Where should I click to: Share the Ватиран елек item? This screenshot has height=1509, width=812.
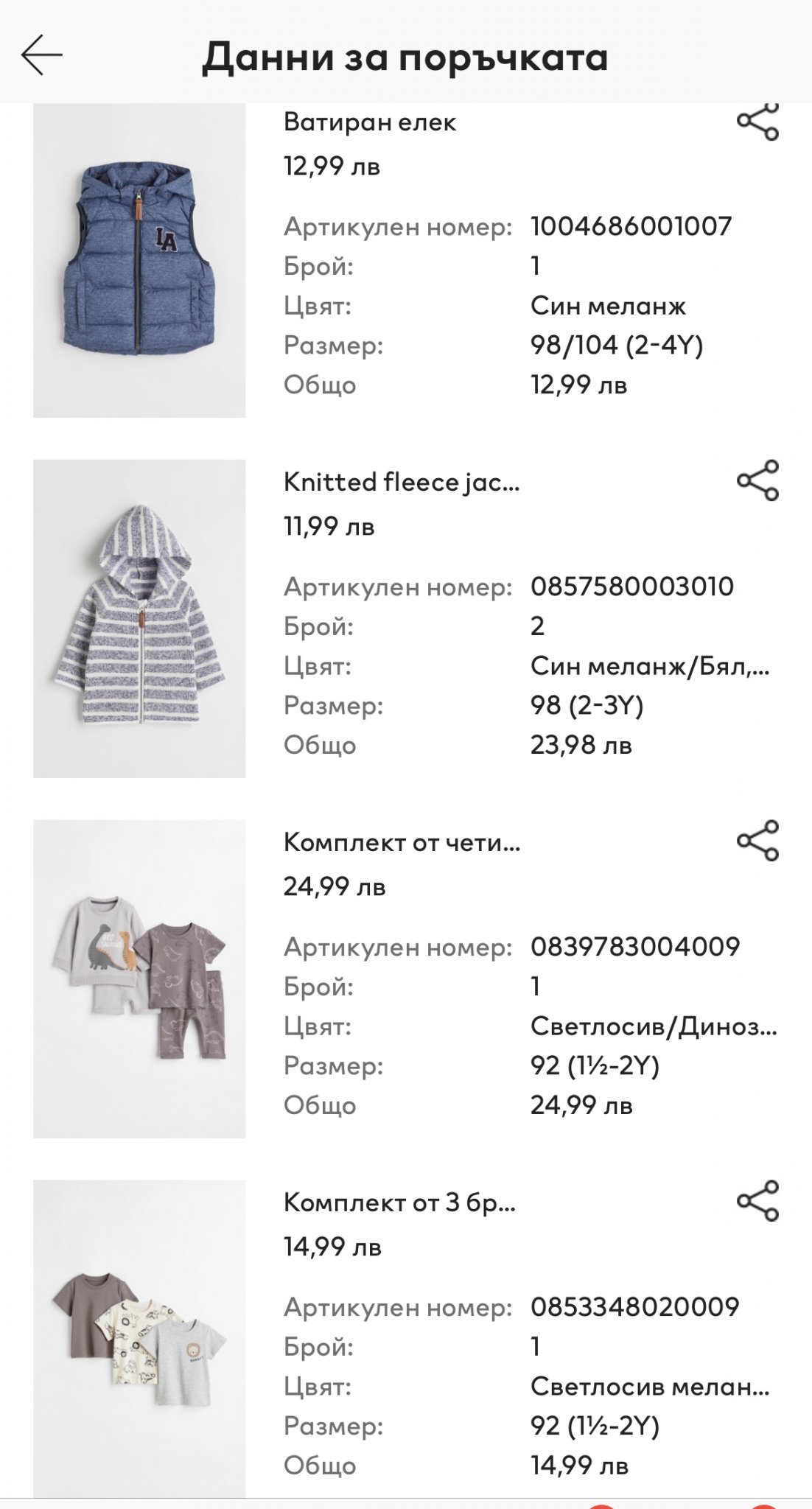click(x=757, y=122)
